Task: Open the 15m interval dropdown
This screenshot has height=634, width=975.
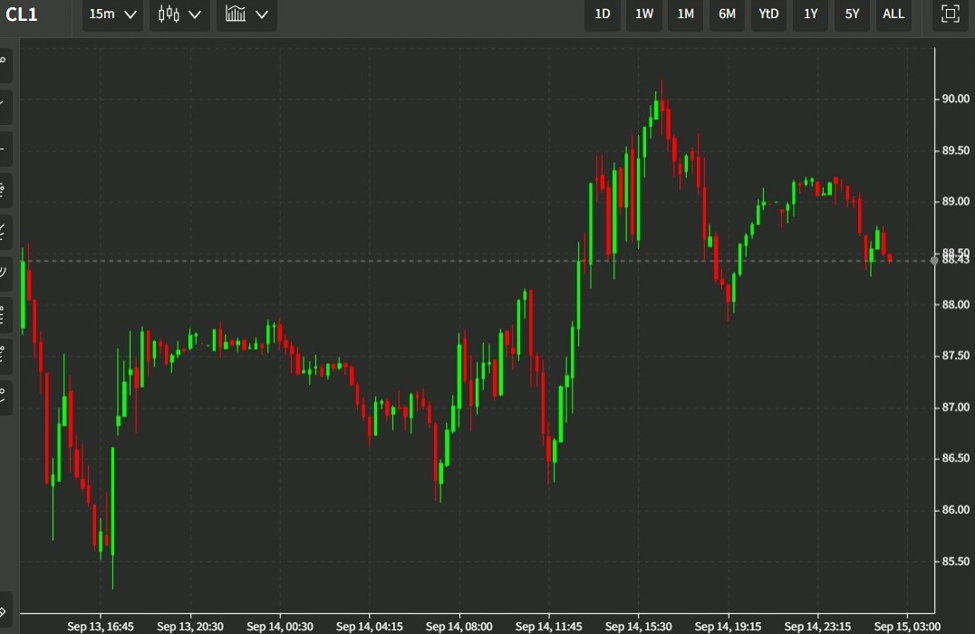Action: (110, 15)
